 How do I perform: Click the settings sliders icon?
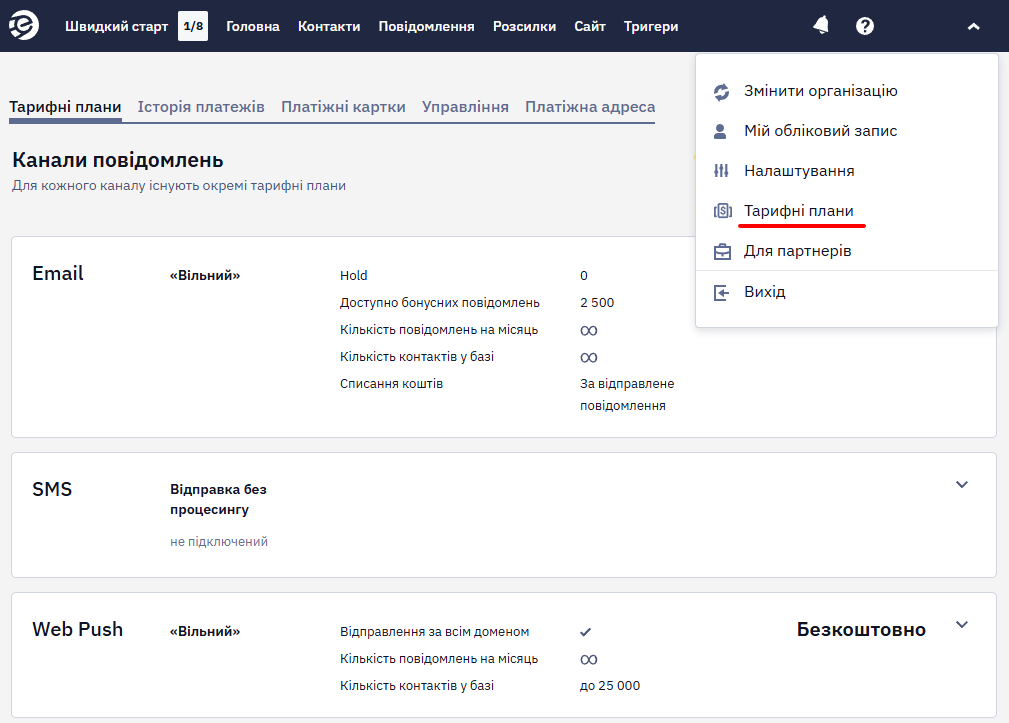[x=721, y=171]
